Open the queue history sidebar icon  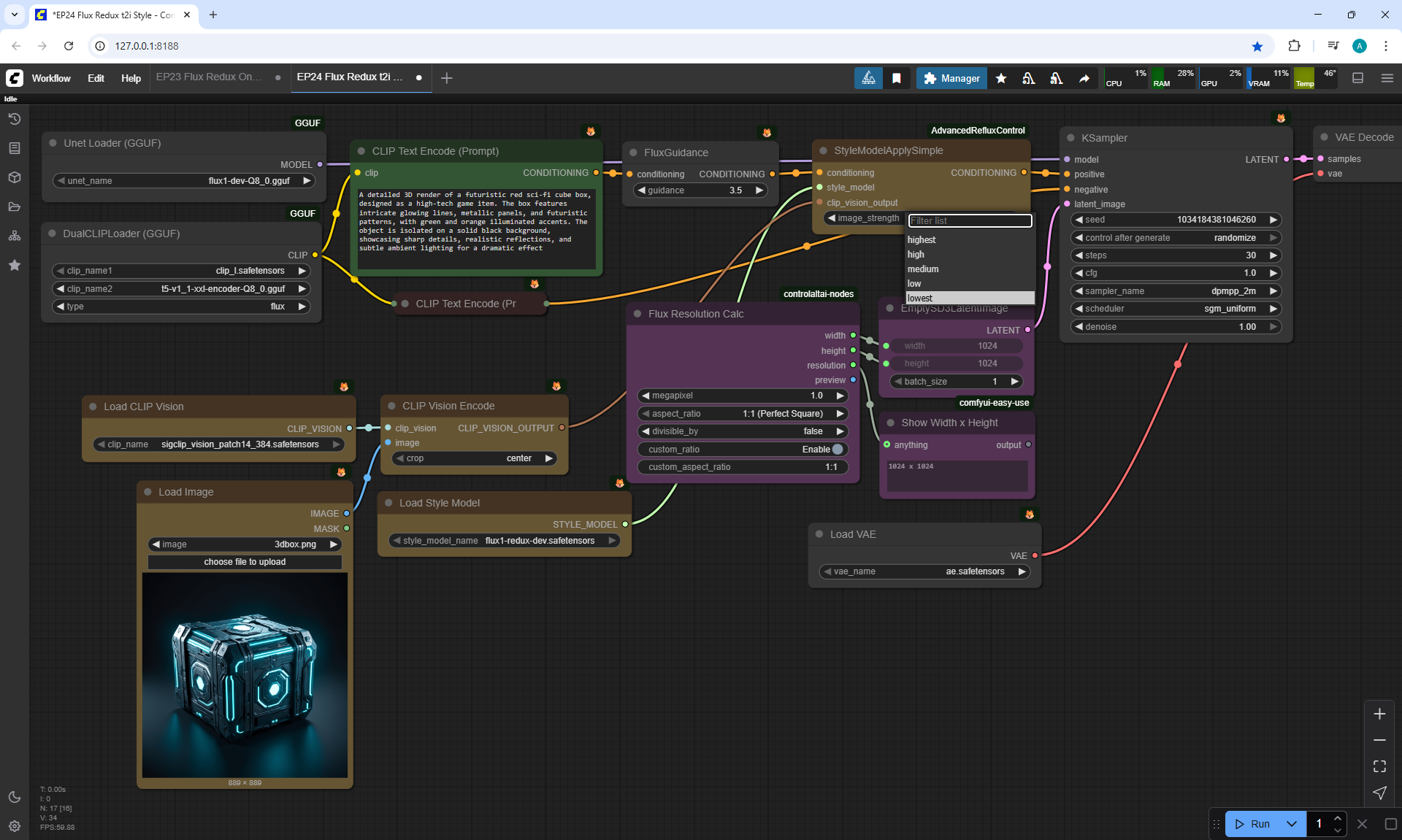[14, 119]
